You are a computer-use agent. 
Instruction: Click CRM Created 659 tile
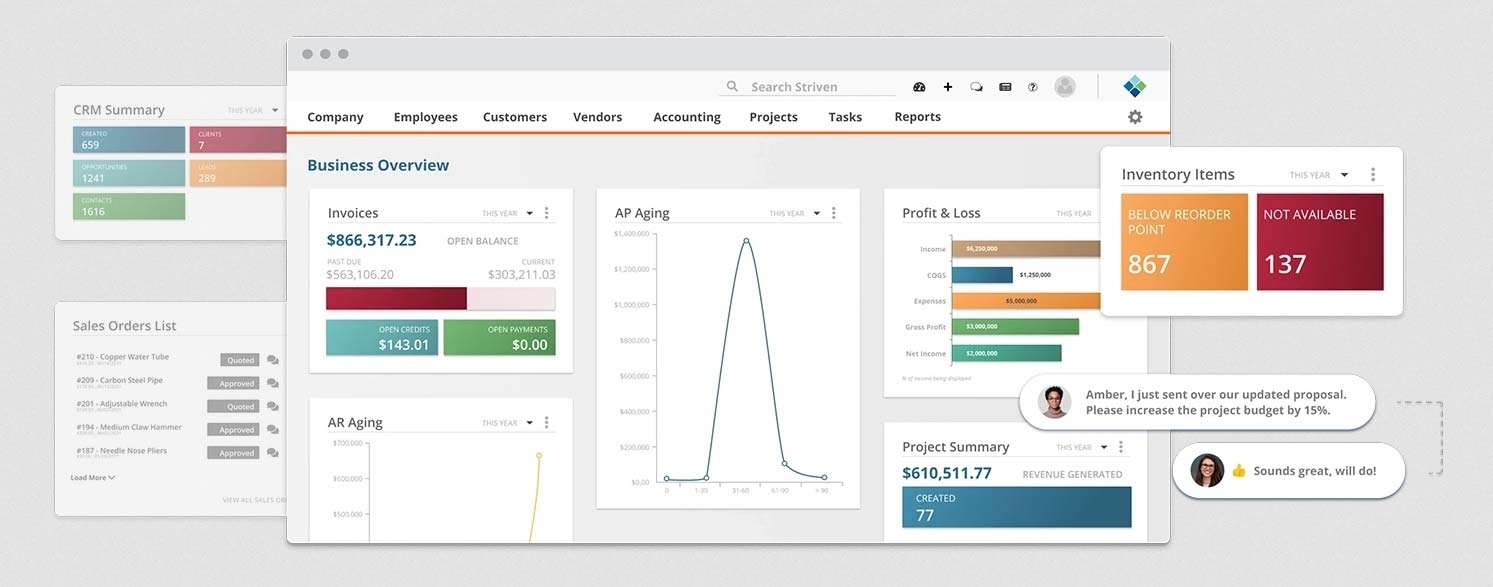pyautogui.click(x=129, y=139)
